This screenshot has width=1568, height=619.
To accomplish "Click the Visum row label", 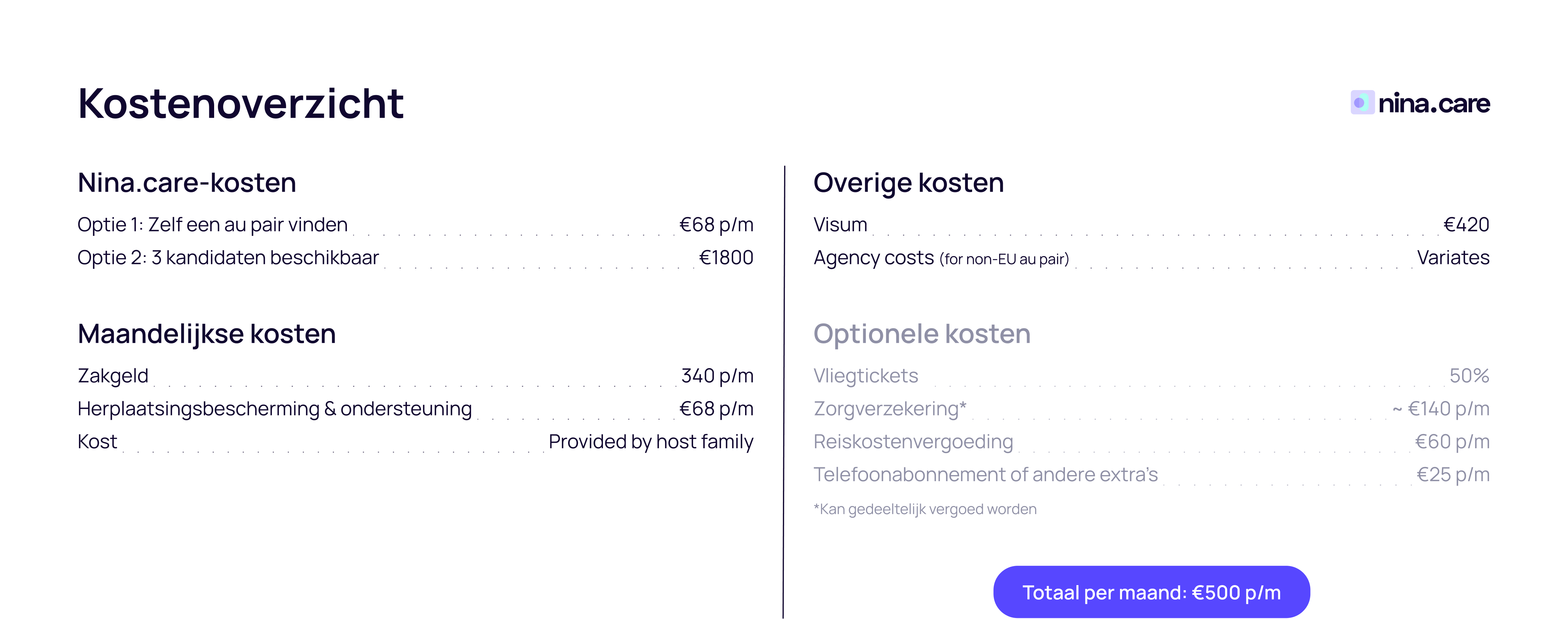I will pos(840,225).
